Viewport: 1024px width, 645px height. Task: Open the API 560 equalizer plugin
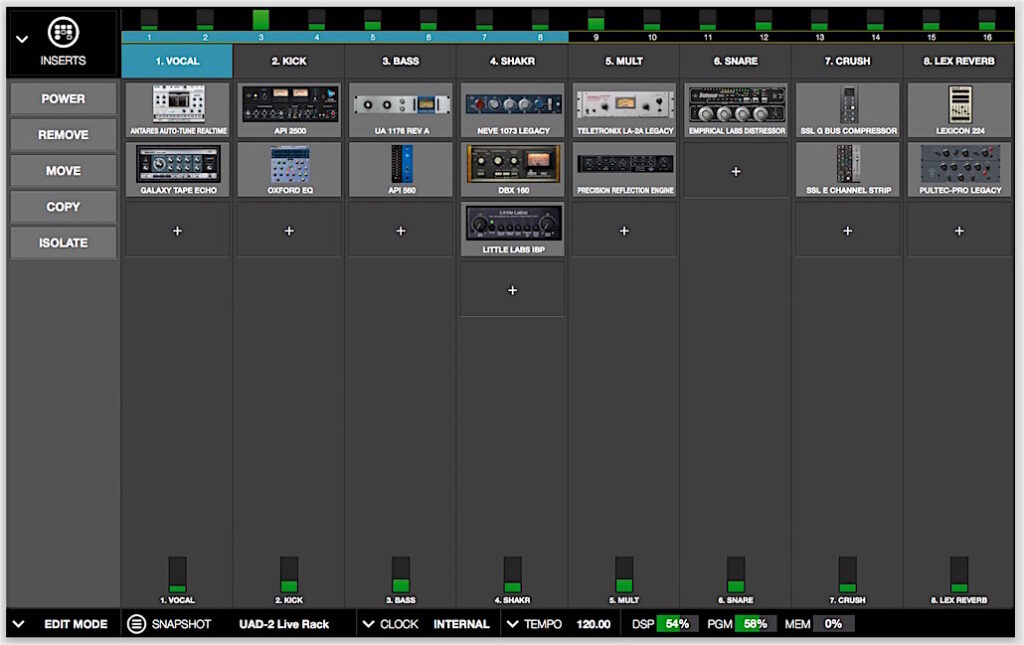402,170
